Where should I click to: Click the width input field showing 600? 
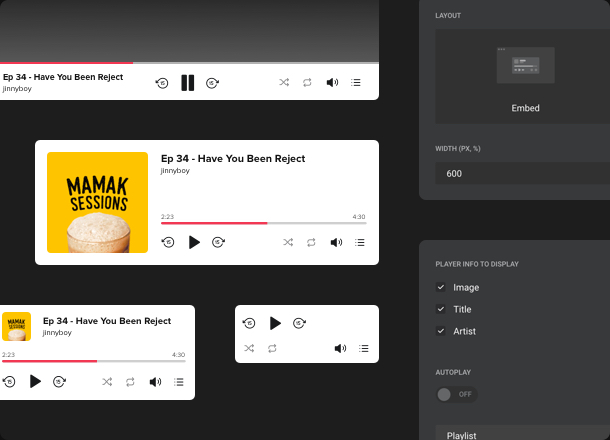(x=522, y=173)
